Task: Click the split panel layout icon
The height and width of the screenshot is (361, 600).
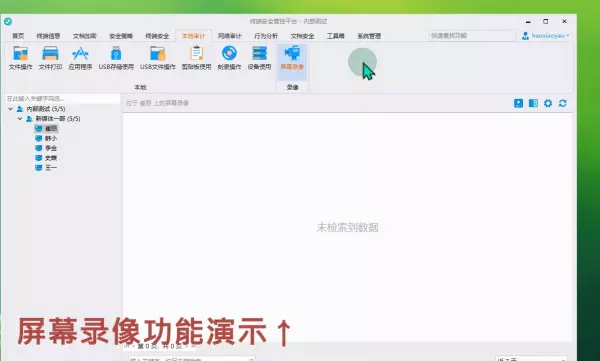Action: (533, 103)
